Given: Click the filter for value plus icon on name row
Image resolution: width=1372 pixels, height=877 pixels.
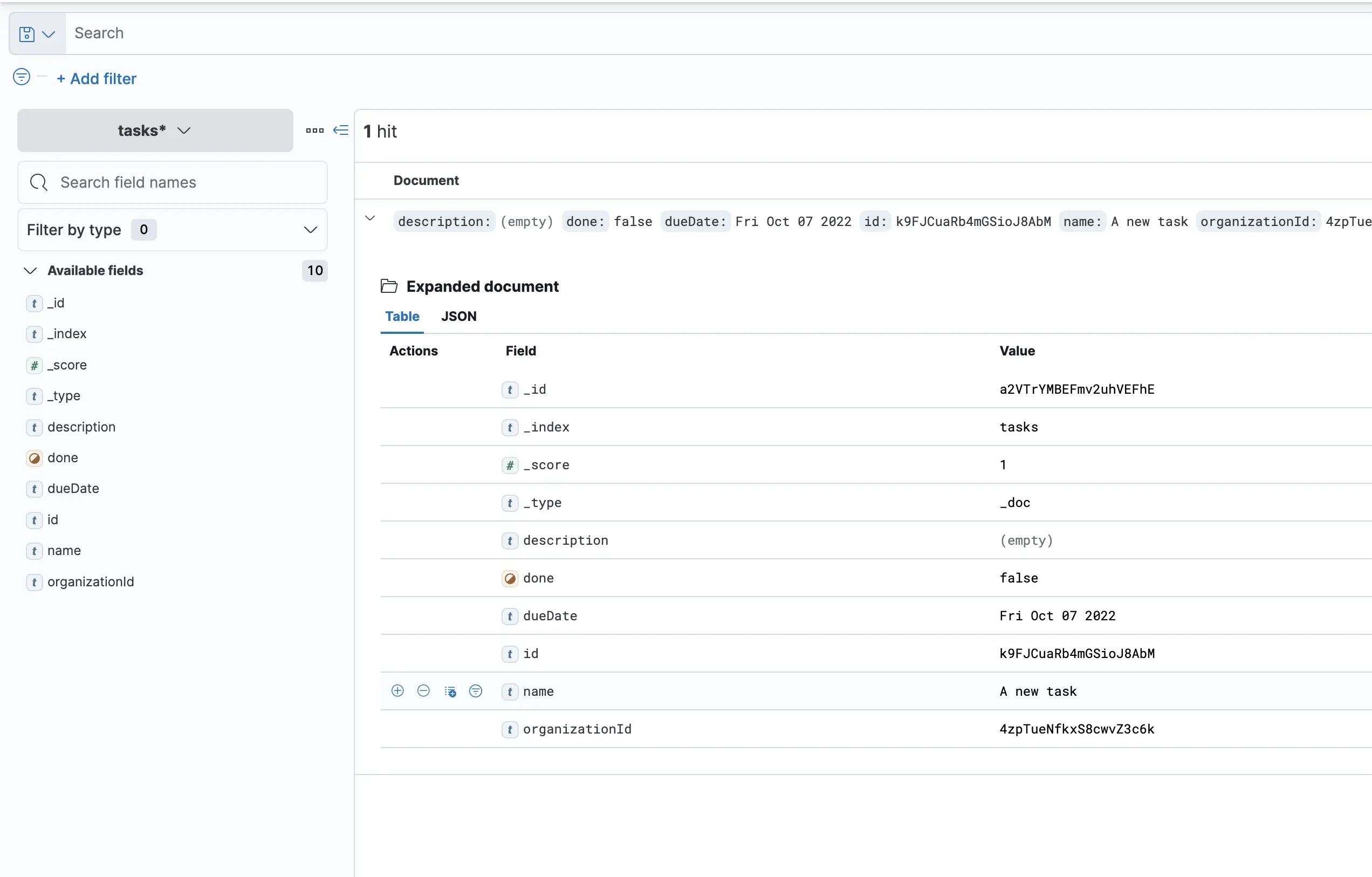Looking at the screenshot, I should click(x=397, y=691).
